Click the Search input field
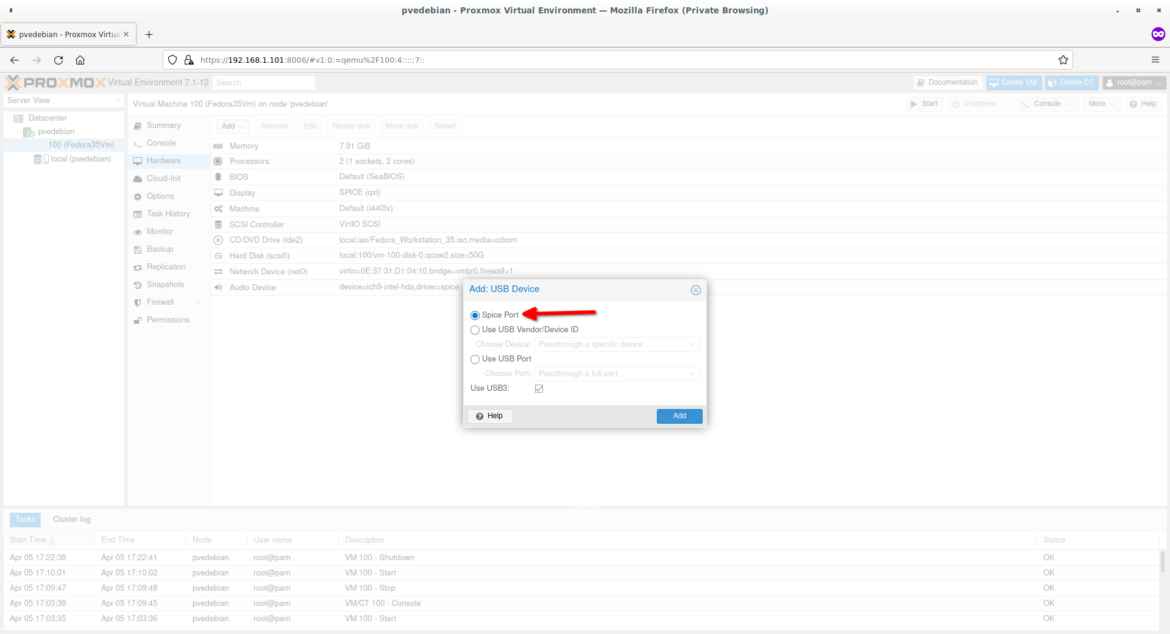 click(260, 82)
